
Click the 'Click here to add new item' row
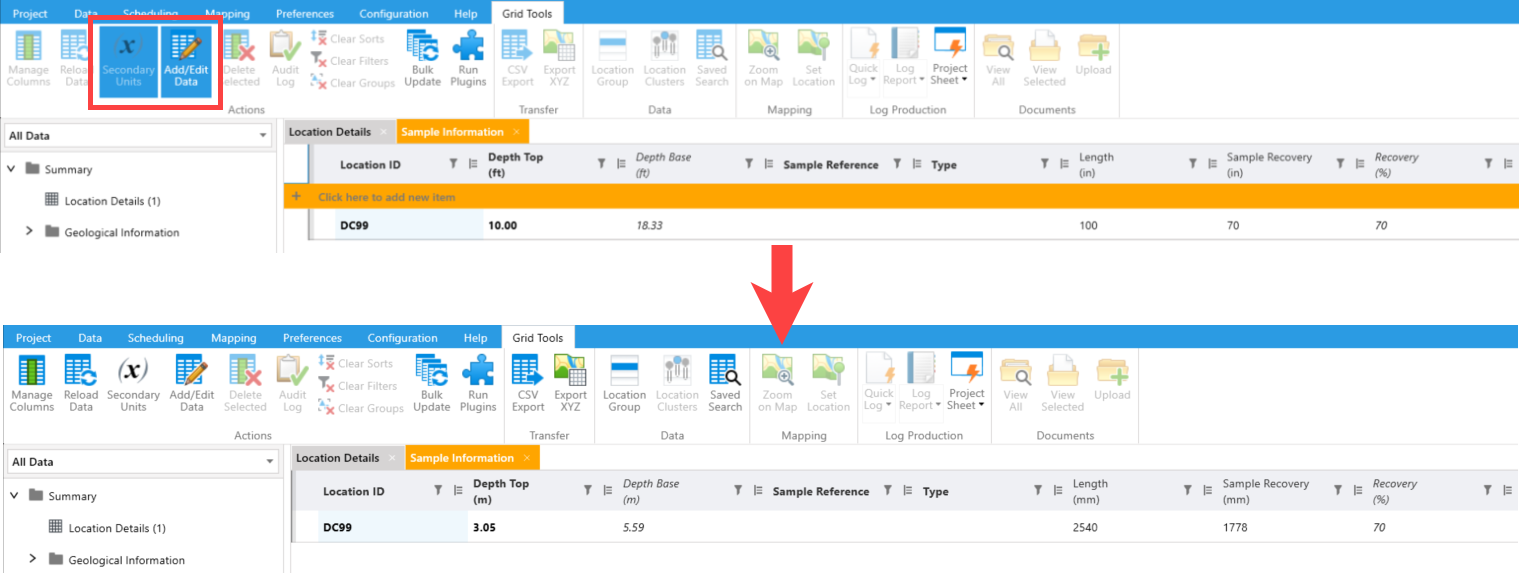click(900, 197)
